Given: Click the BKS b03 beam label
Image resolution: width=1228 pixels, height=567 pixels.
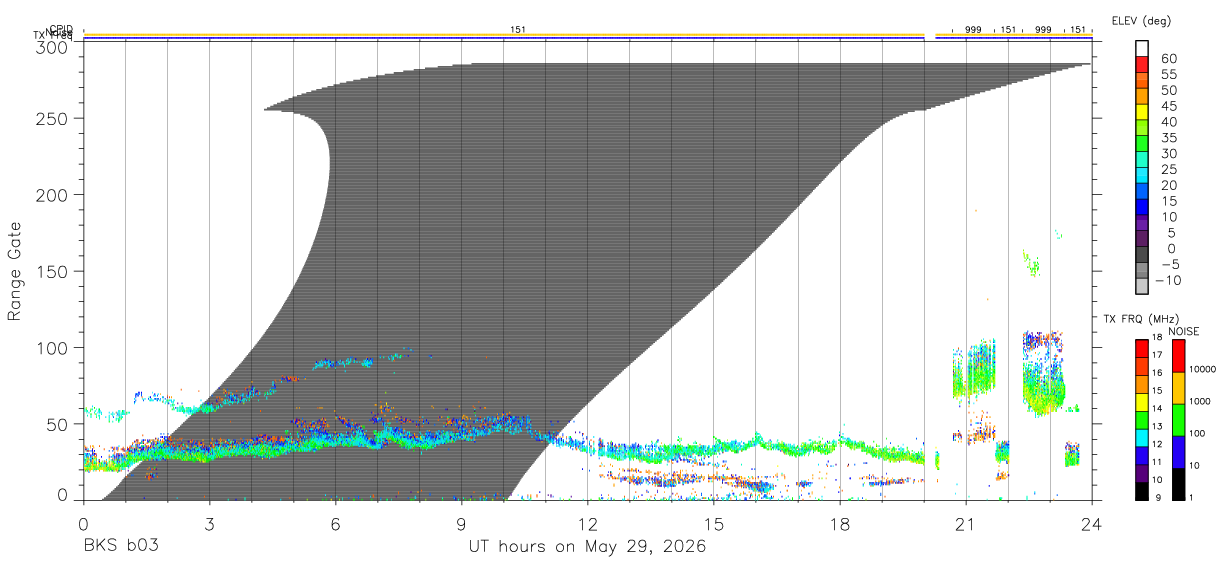Looking at the screenshot, I should [x=120, y=547].
